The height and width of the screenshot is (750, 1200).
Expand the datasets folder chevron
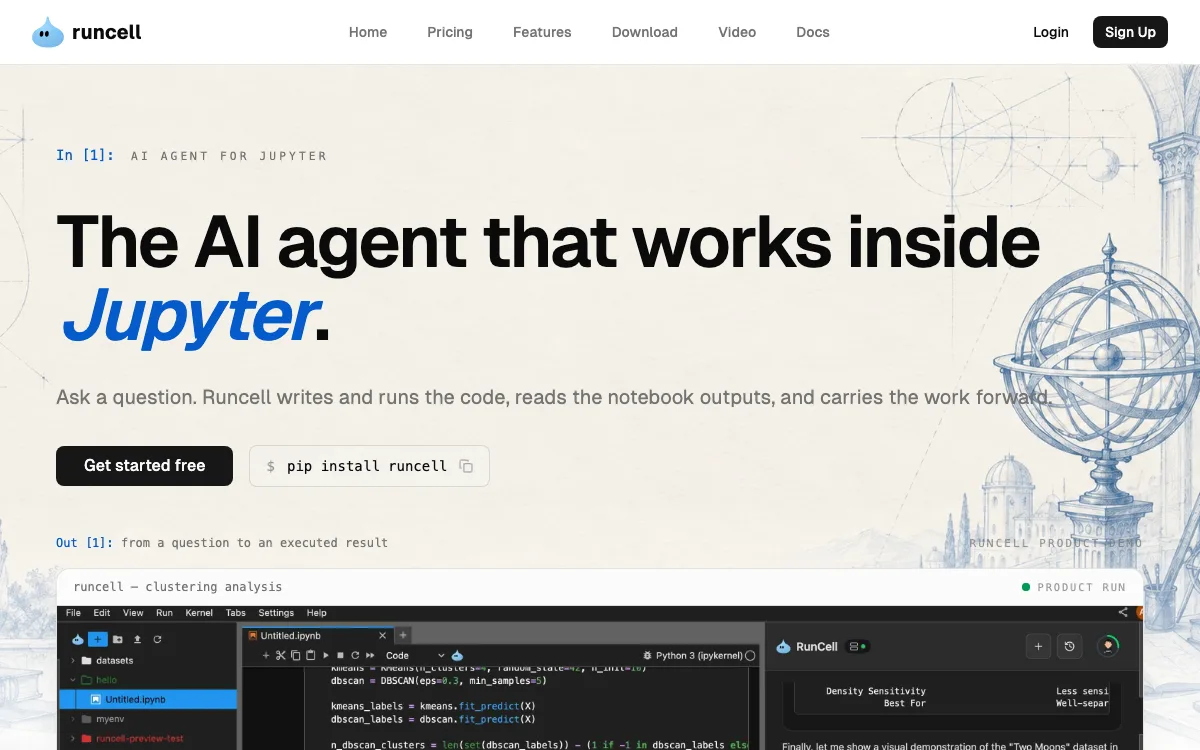73,661
